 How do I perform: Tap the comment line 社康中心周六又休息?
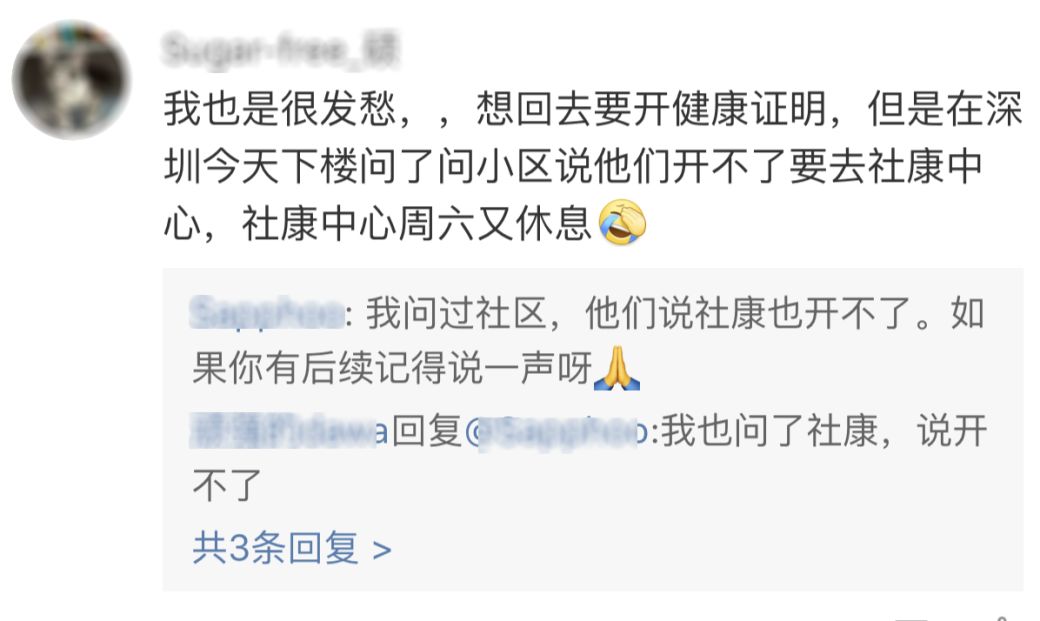[x=416, y=223]
